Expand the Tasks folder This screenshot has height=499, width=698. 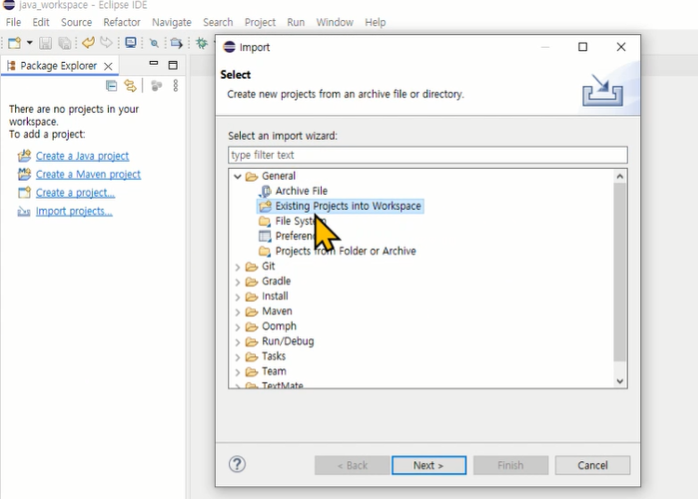[x=237, y=357]
